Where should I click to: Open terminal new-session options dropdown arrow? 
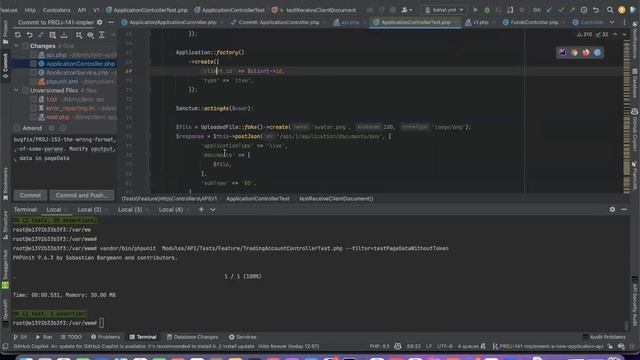point(213,209)
